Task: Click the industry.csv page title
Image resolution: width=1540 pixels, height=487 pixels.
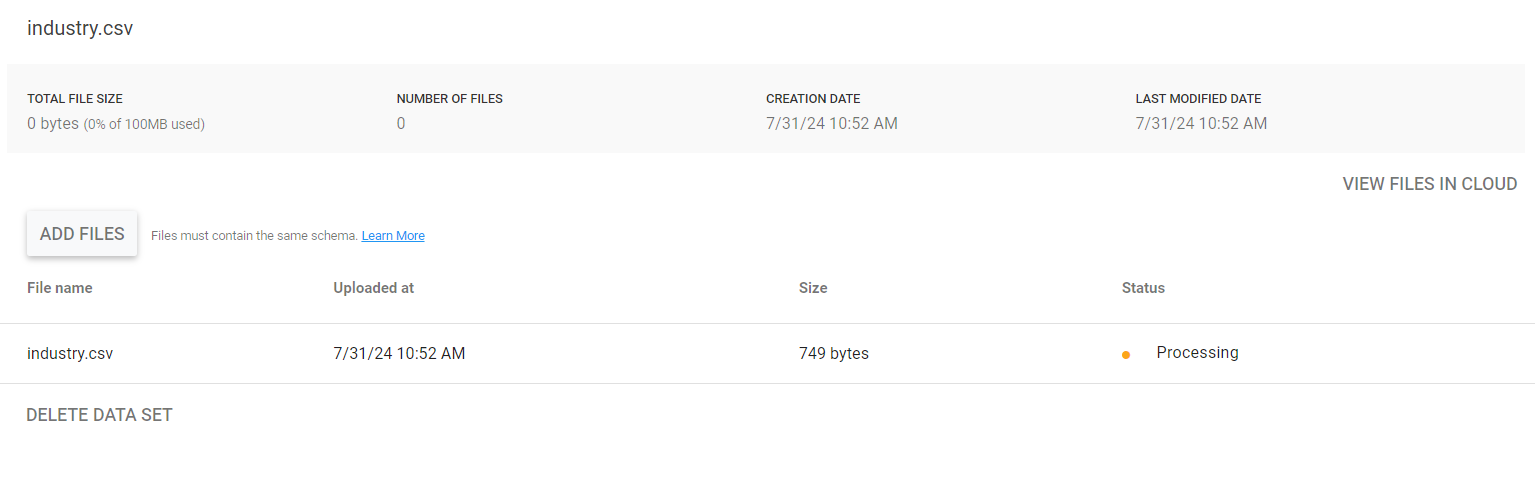Action: click(80, 28)
